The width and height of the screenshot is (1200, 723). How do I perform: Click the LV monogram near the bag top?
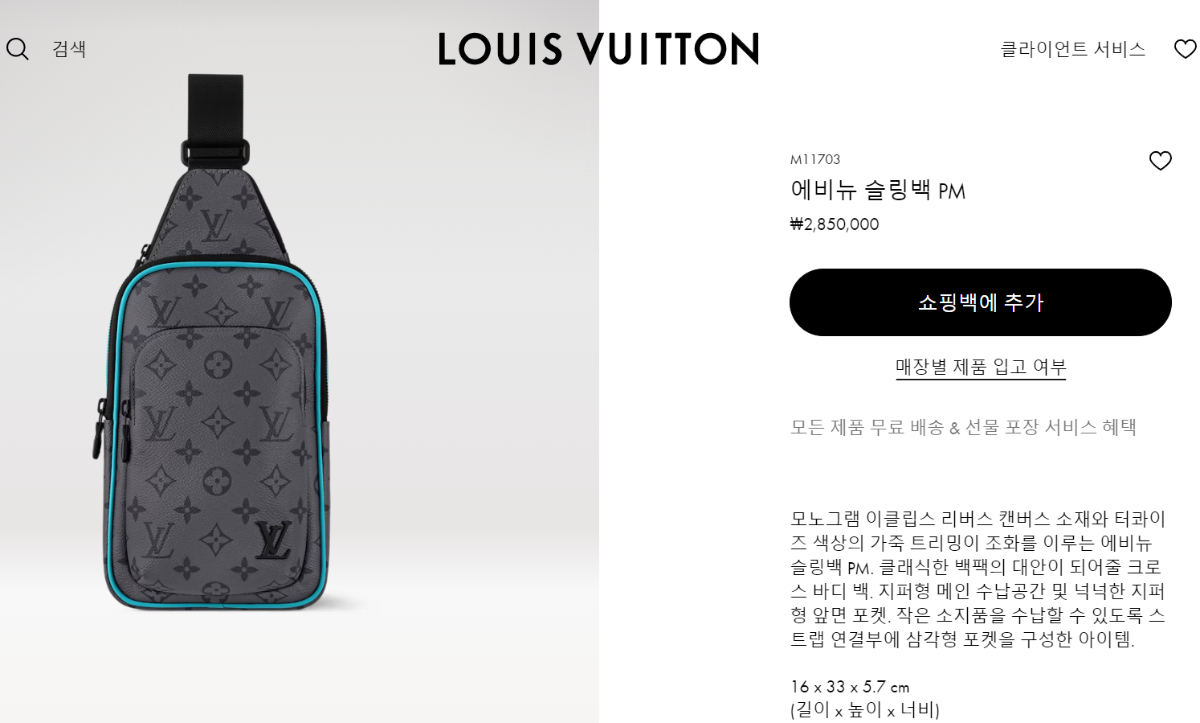click(x=216, y=225)
